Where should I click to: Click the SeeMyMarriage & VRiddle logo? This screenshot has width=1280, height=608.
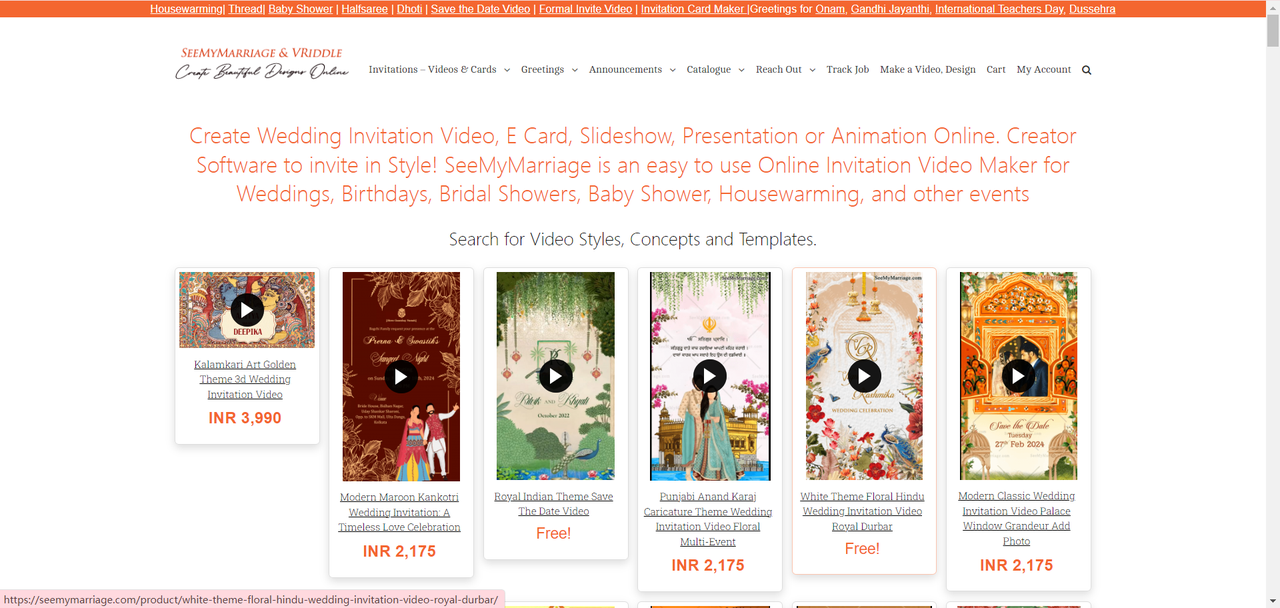(262, 63)
